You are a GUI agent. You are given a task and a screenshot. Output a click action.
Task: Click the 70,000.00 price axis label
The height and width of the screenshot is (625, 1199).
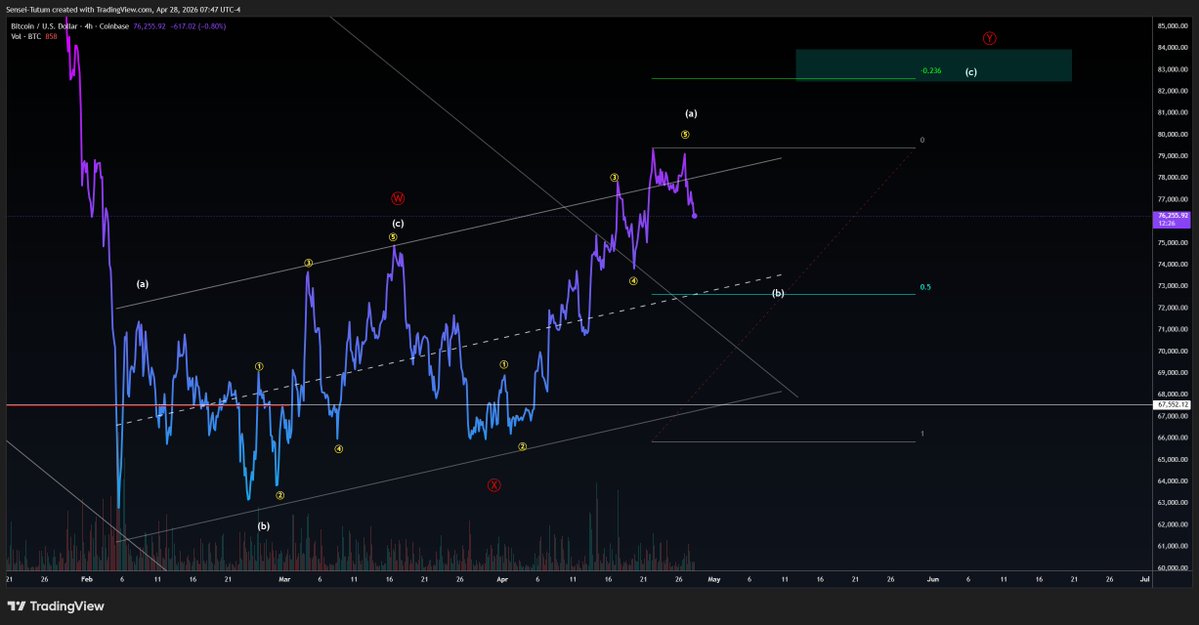pos(1172,351)
